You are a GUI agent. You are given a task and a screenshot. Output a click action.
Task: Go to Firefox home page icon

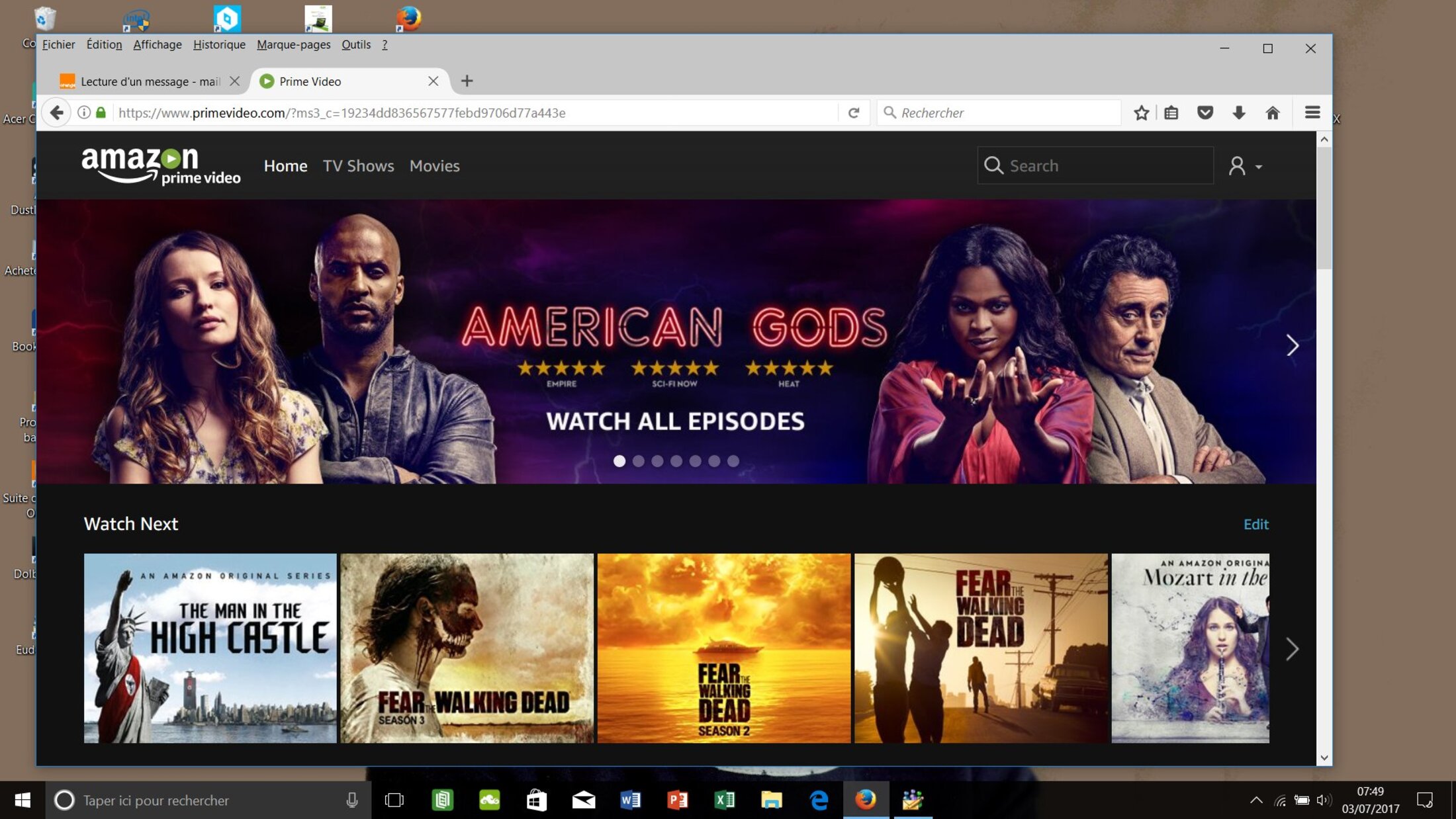(1272, 113)
